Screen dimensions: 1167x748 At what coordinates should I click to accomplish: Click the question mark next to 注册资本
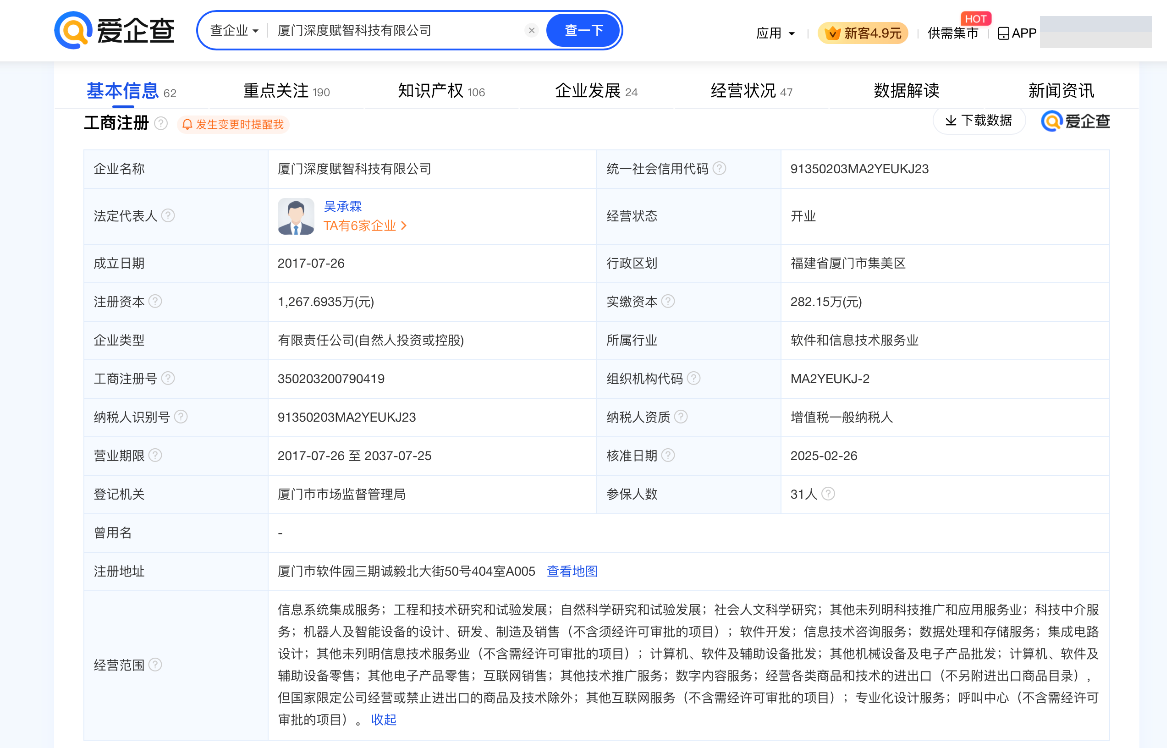point(155,301)
